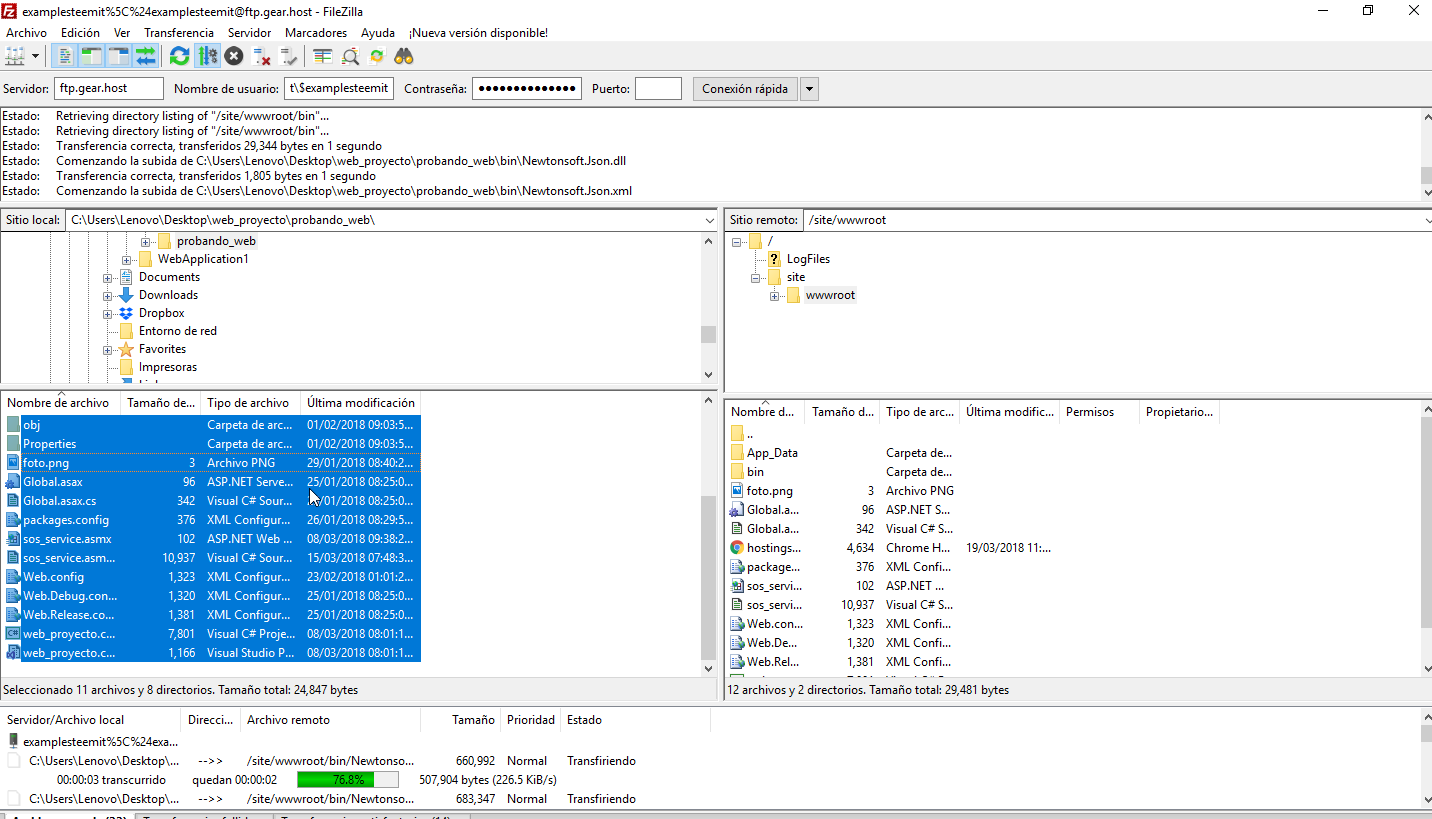Open the Site Manager dropdown arrow

[36, 56]
